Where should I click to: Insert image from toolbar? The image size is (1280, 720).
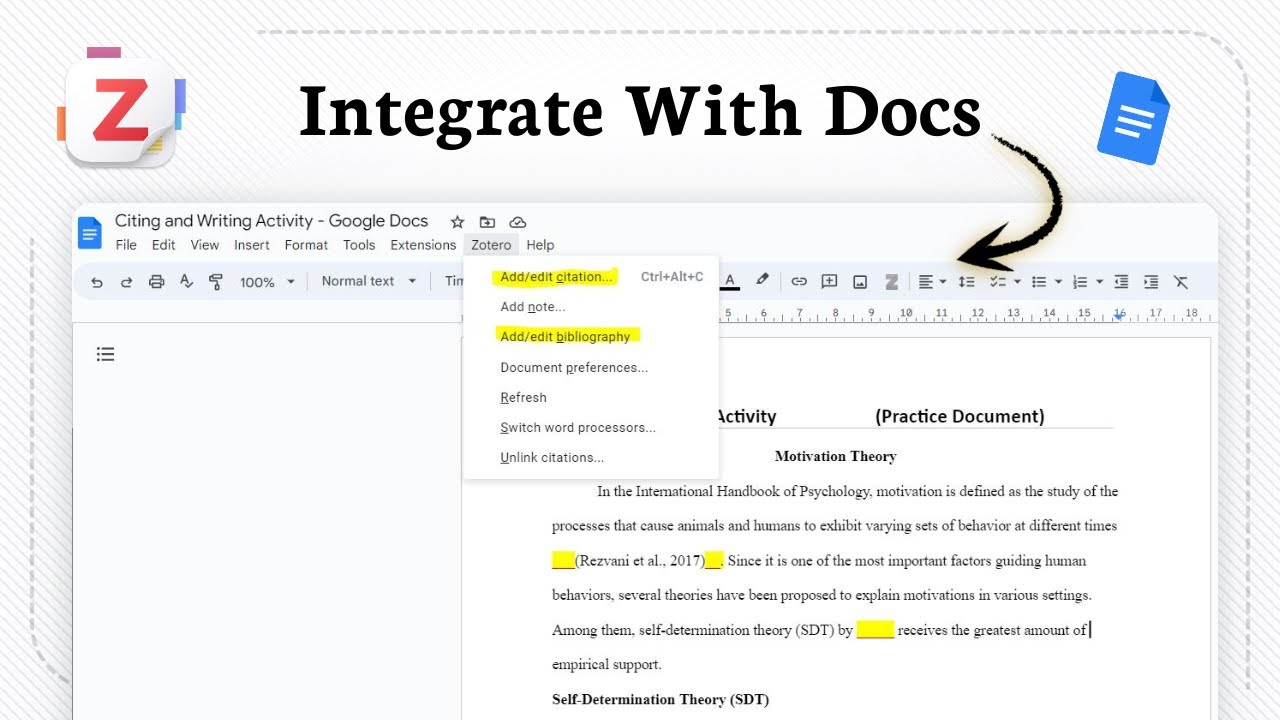(860, 282)
